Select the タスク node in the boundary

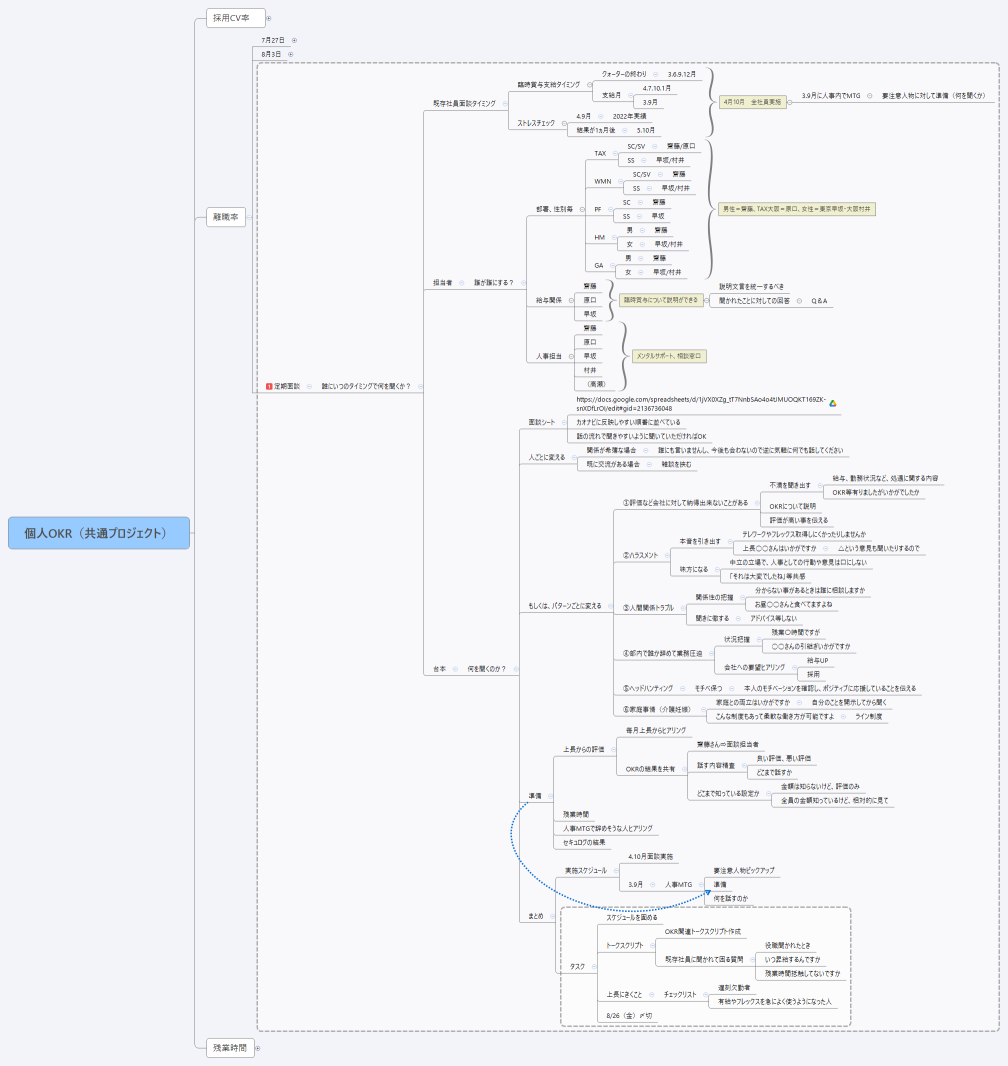coord(578,966)
